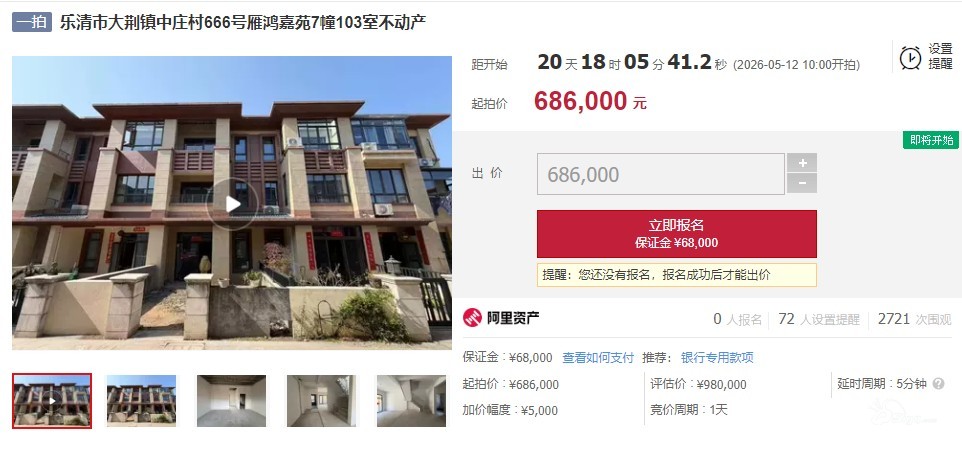
Task: Click the property listing title
Action: click(242, 23)
